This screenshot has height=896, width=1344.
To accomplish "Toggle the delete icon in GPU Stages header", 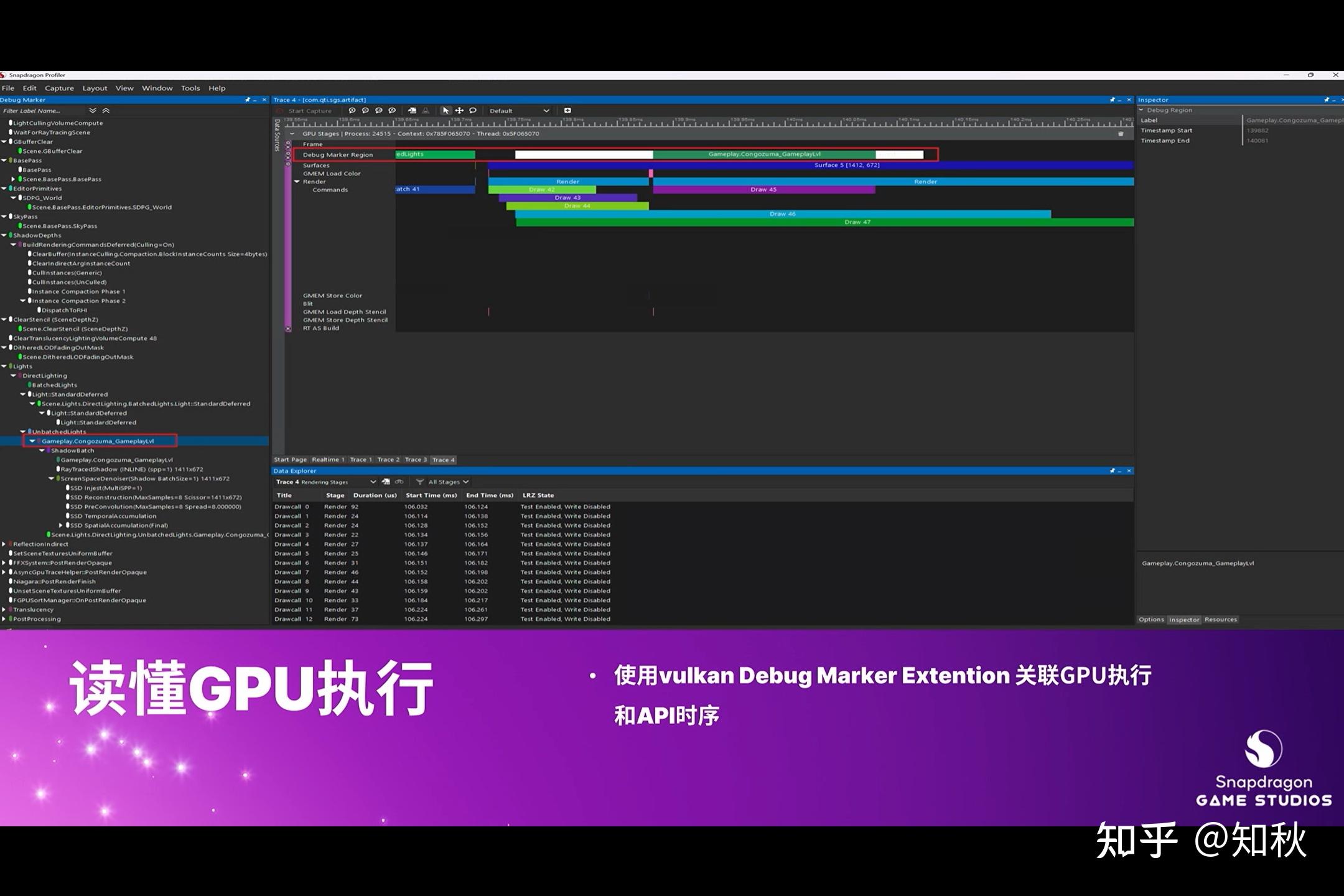I will coord(1121,133).
